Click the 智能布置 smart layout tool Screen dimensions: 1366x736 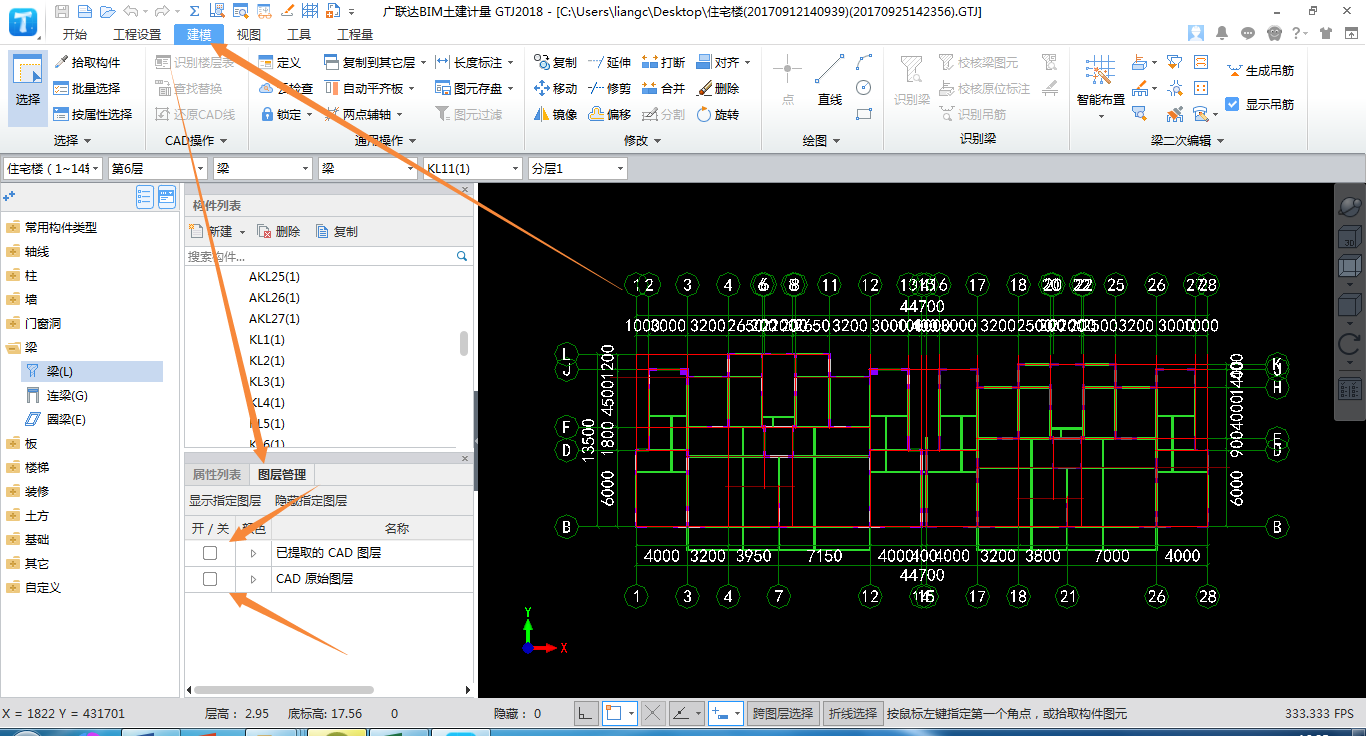[1100, 85]
